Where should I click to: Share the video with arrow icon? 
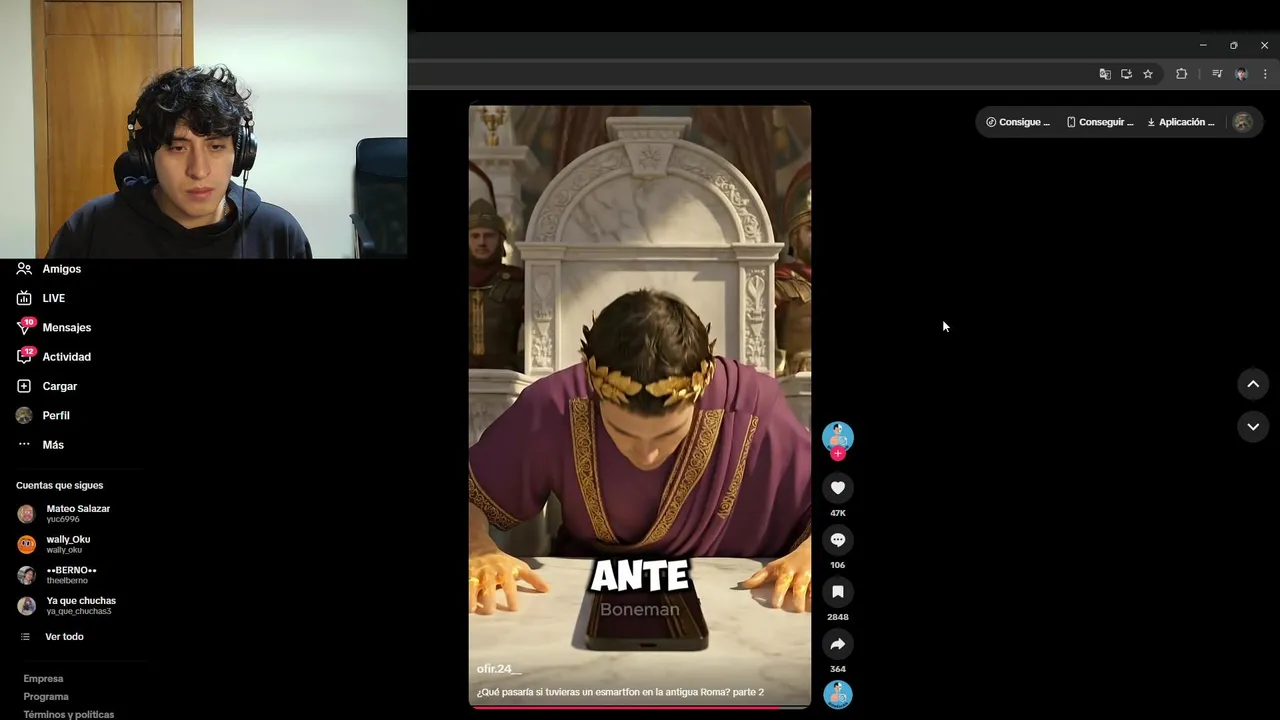pyautogui.click(x=838, y=644)
